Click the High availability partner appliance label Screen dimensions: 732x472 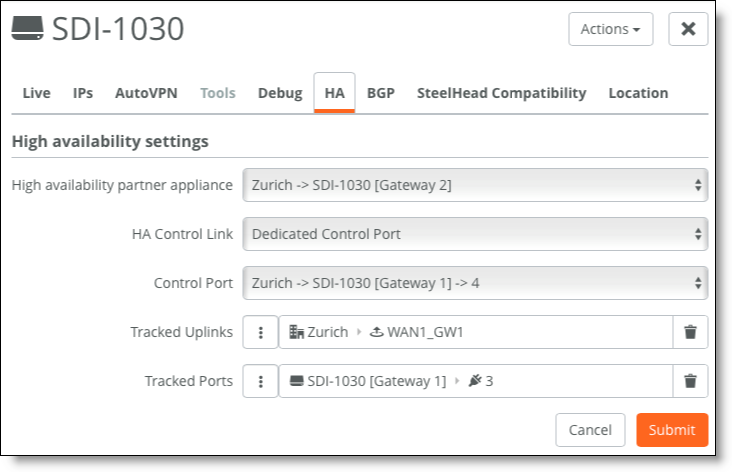click(122, 185)
